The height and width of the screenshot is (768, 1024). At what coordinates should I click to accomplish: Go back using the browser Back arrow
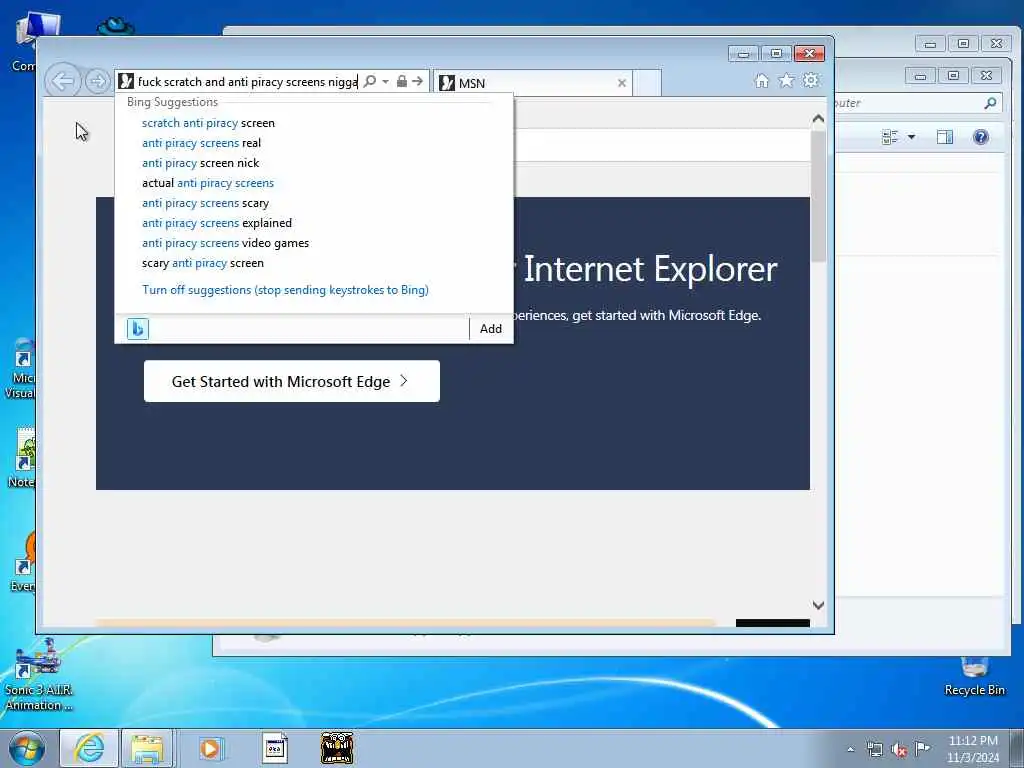[62, 82]
